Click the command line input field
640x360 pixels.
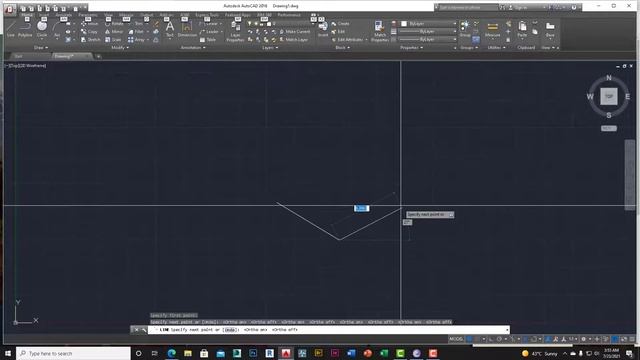(x=329, y=330)
